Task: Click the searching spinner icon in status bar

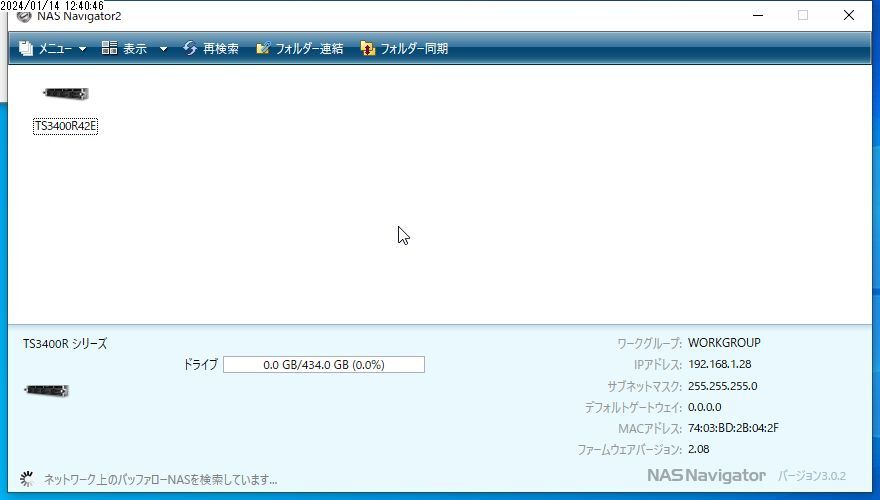Action: click(x=26, y=479)
